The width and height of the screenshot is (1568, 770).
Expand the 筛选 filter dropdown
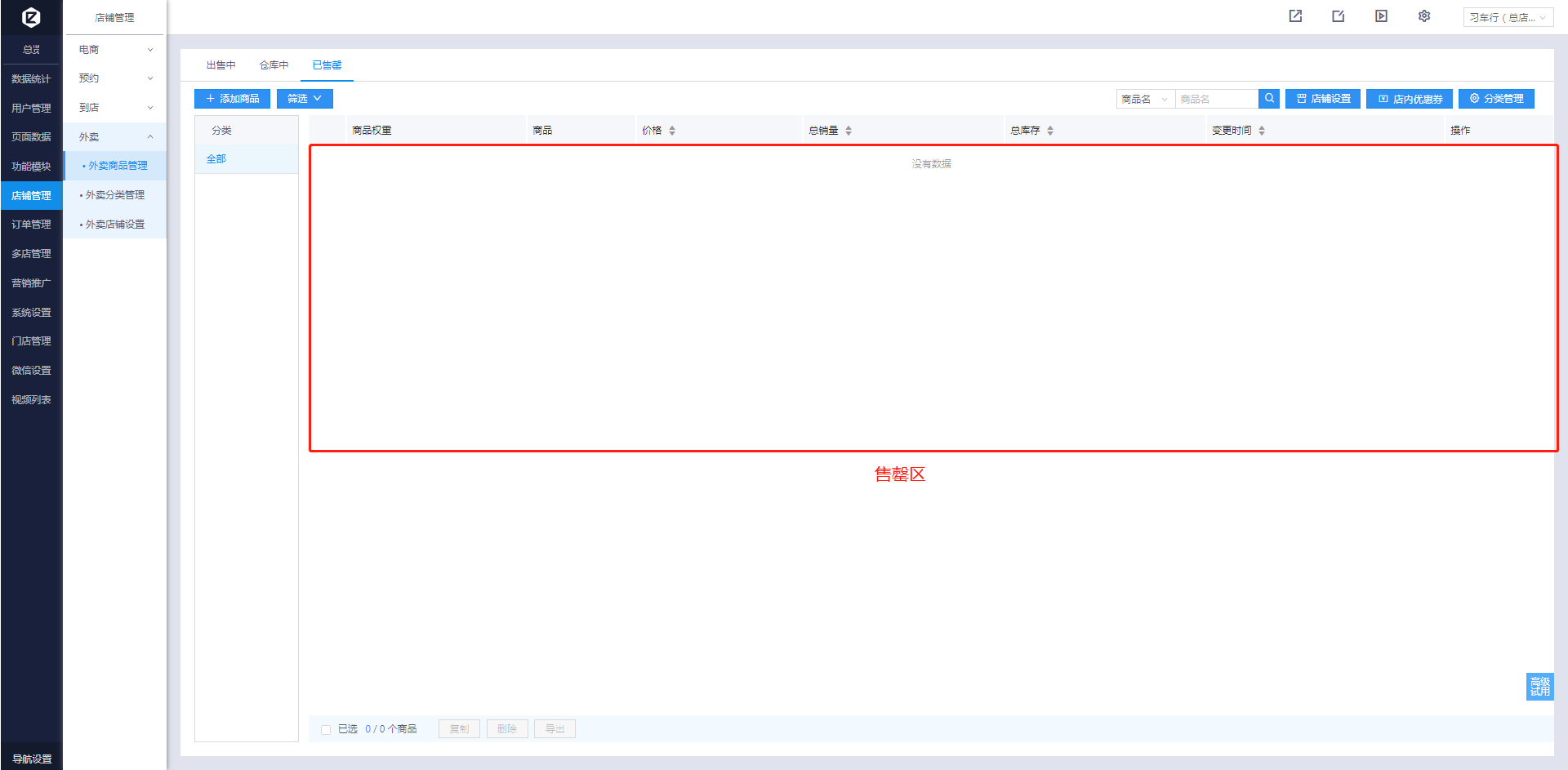point(305,99)
